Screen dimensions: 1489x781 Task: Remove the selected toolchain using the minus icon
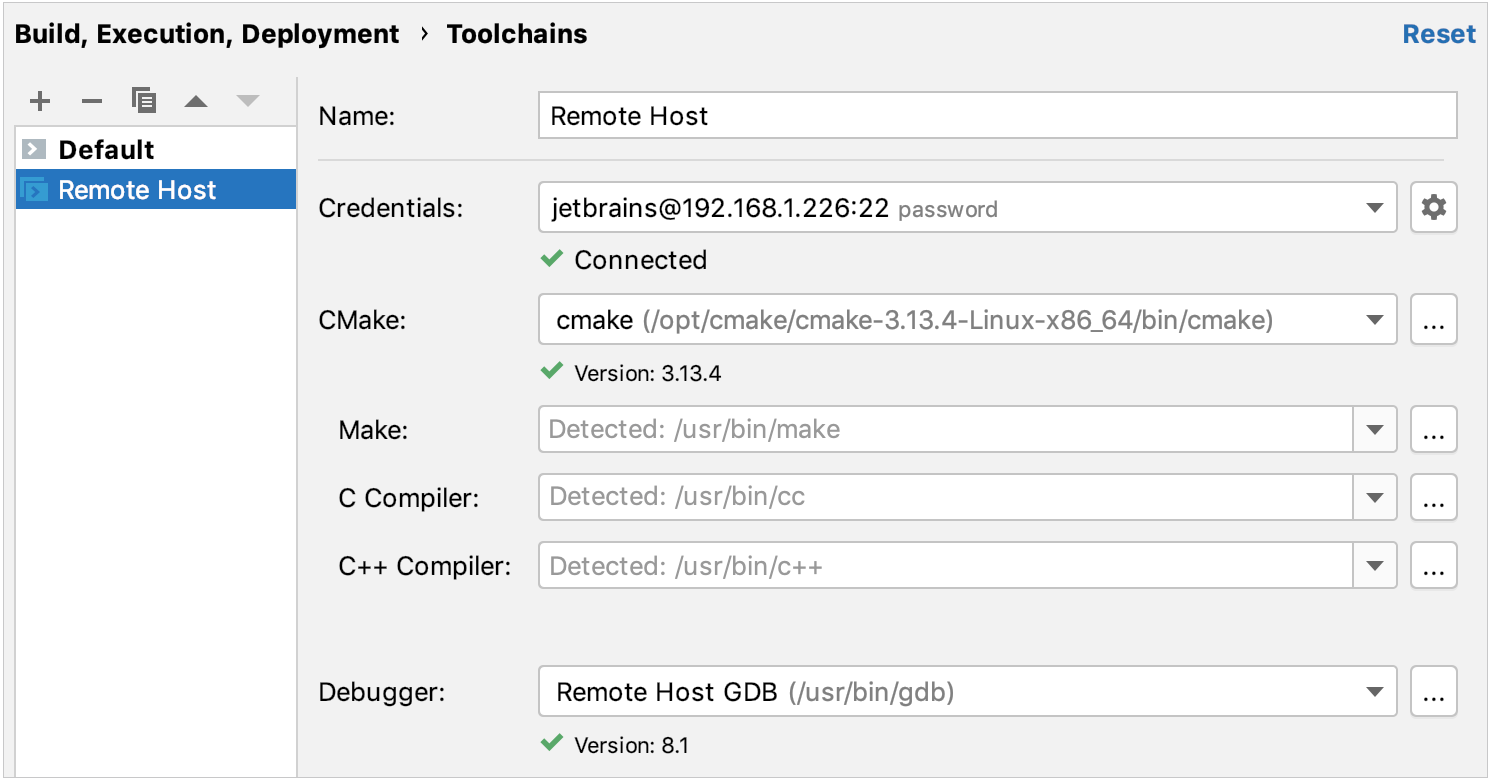[x=92, y=100]
